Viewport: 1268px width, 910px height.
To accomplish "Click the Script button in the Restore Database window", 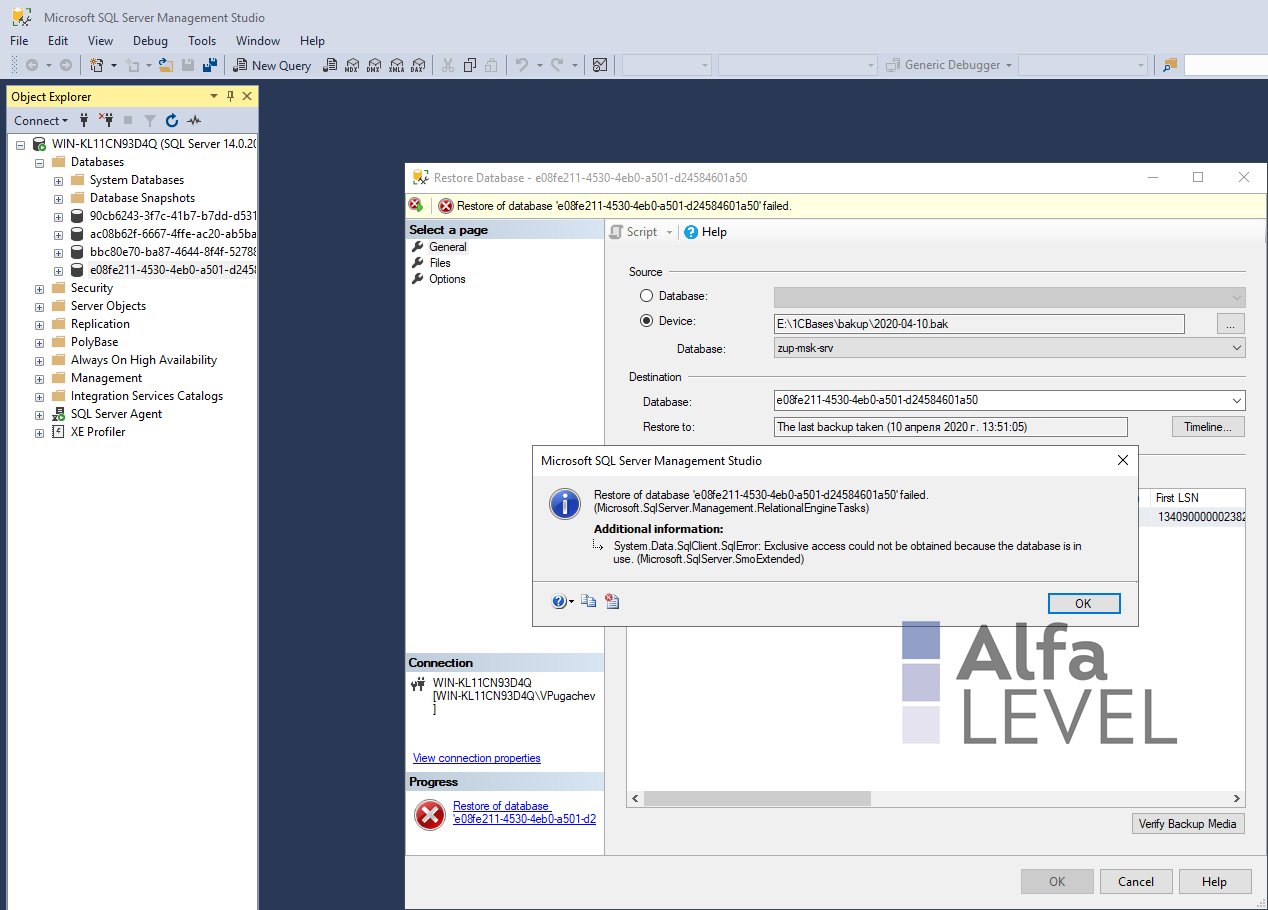I will 634,232.
